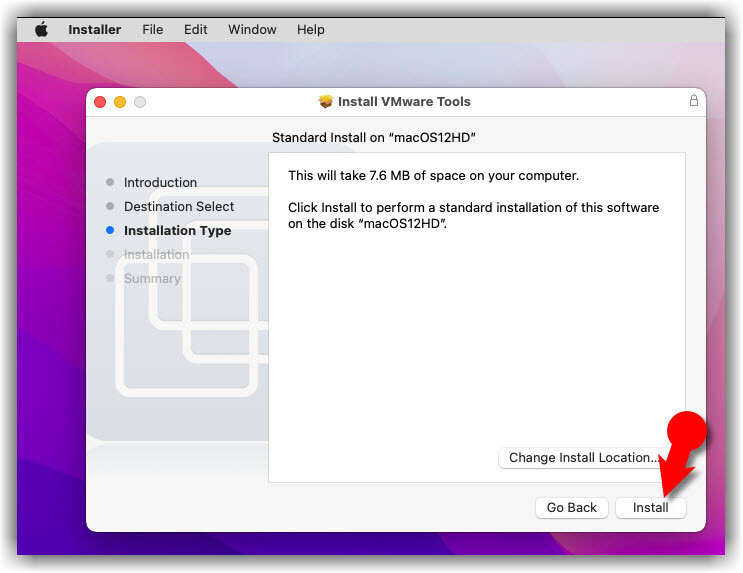743x573 pixels.
Task: Click the Installation Type step
Action: point(177,230)
